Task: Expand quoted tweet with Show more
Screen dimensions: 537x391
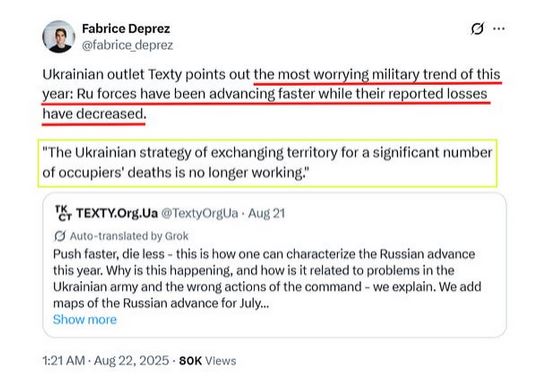Action: [85, 319]
